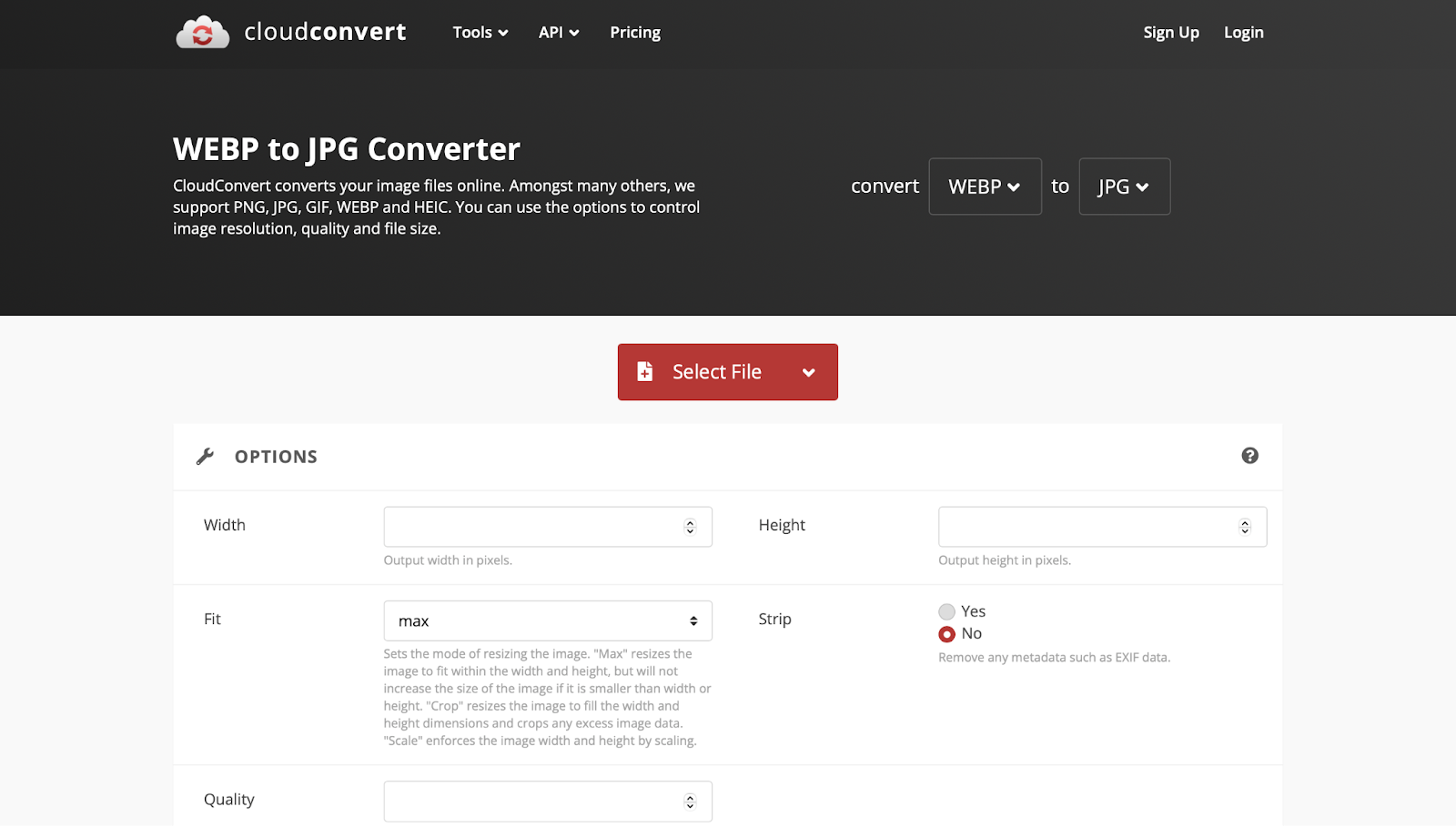
Task: Click the help question mark icon
Action: coord(1249,456)
